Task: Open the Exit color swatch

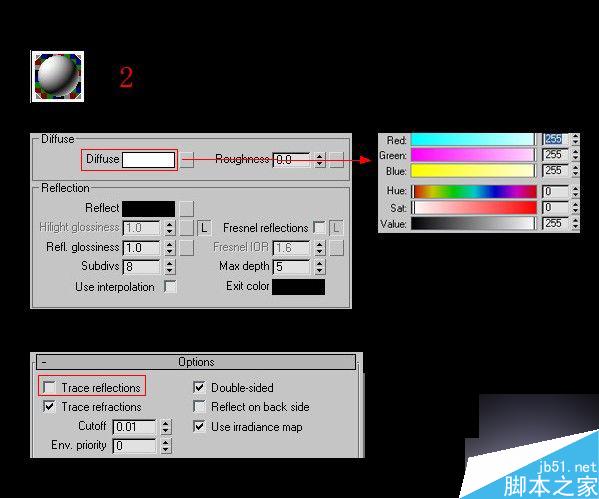Action: 298,287
